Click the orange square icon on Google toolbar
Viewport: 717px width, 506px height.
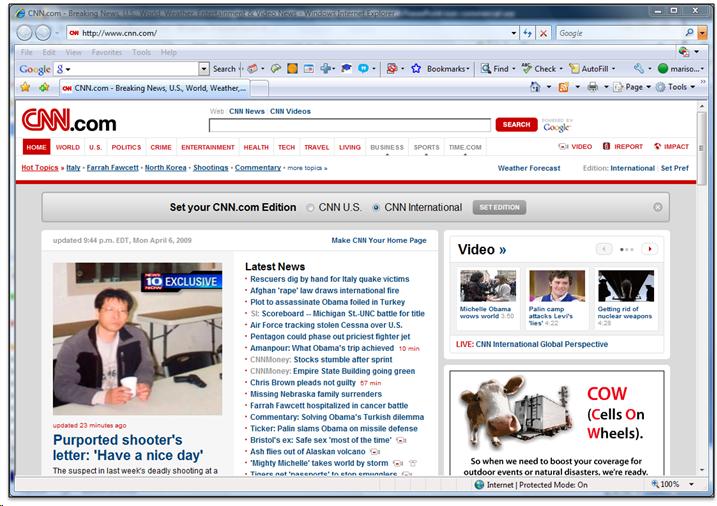(x=292, y=69)
